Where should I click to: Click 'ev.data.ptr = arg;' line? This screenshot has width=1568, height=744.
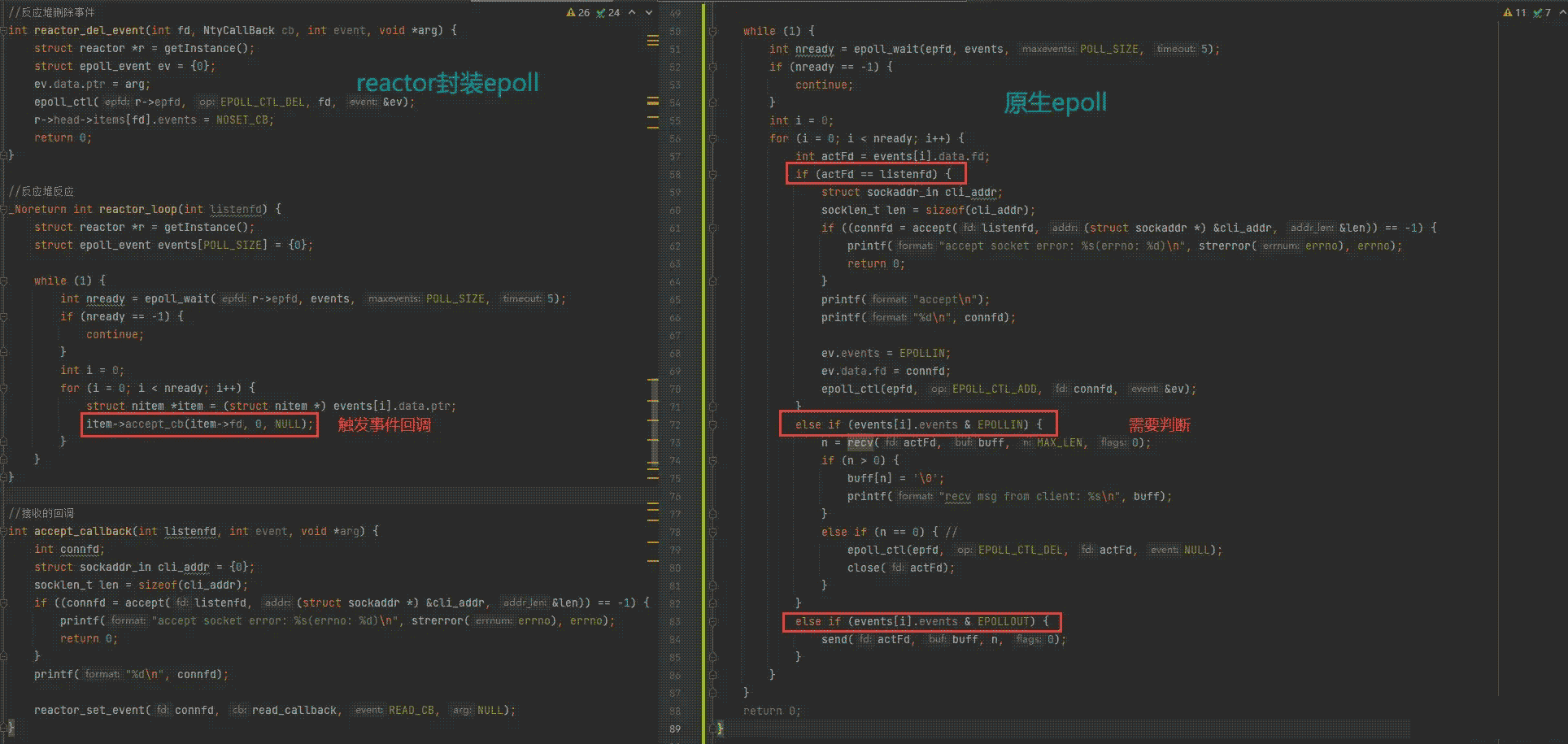(x=92, y=84)
